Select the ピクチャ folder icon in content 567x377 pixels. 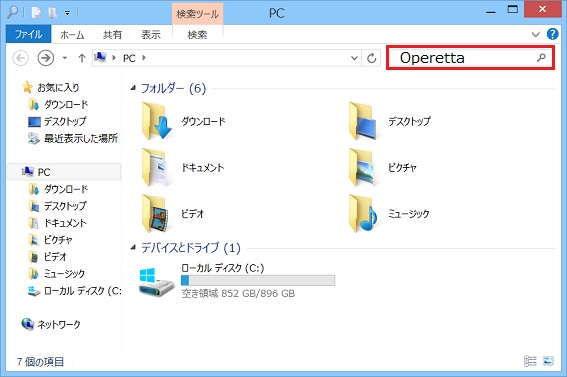pyautogui.click(x=362, y=167)
